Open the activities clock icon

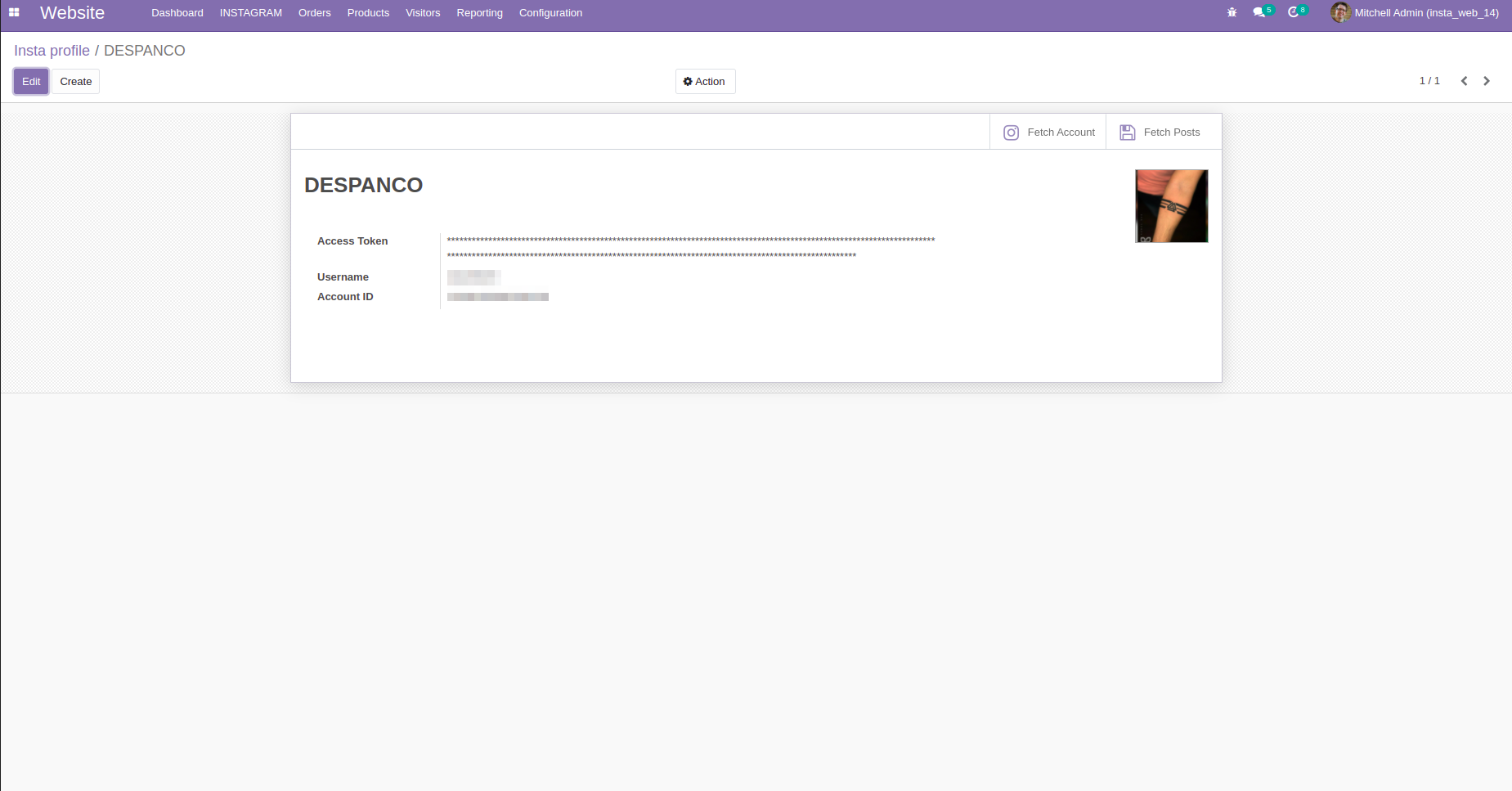[x=1293, y=12]
